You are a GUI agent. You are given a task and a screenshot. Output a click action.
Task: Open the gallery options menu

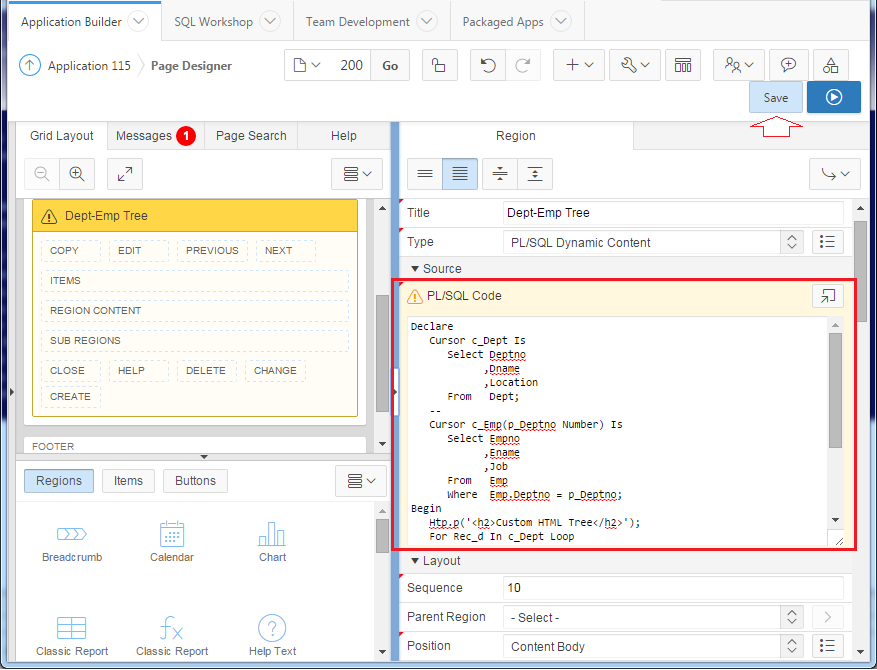coord(361,481)
